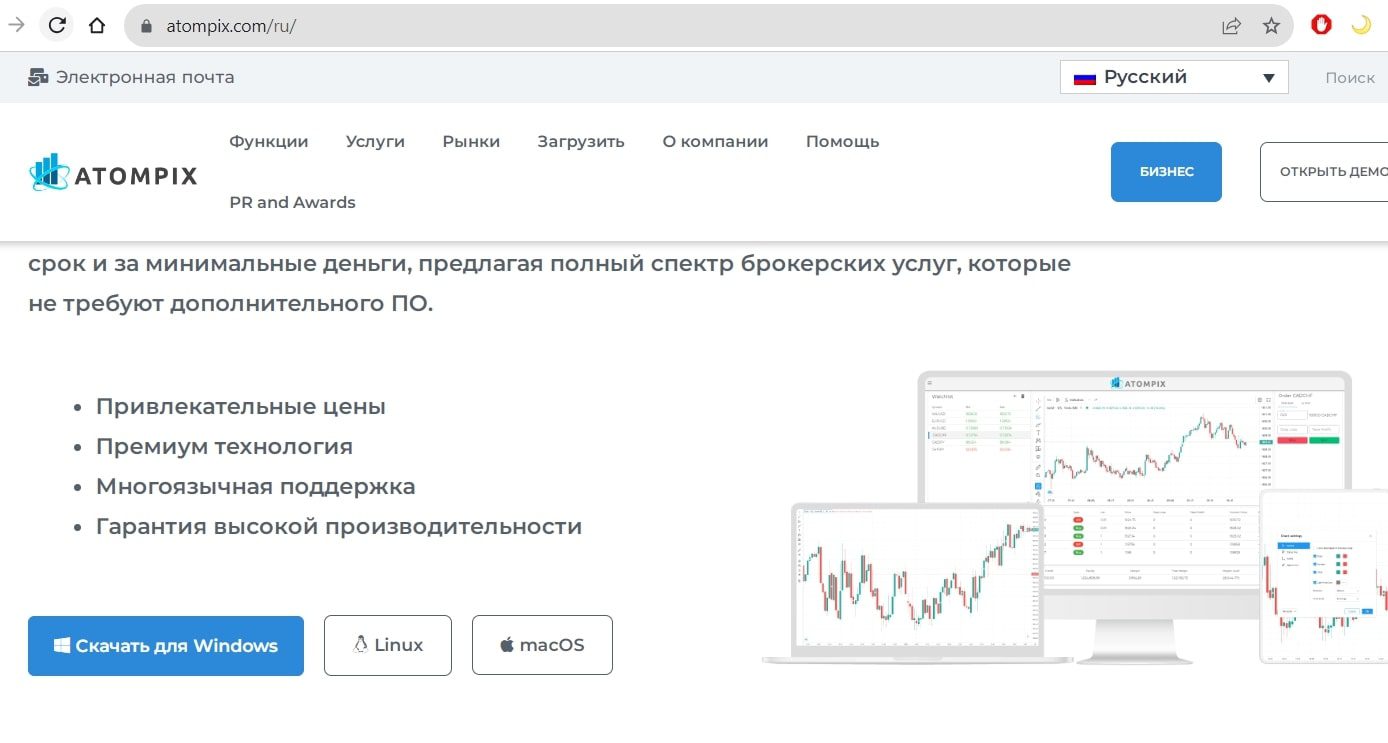Image resolution: width=1388 pixels, height=743 pixels.
Task: Click the desktop monitor platform screenshot
Action: coord(1135,515)
